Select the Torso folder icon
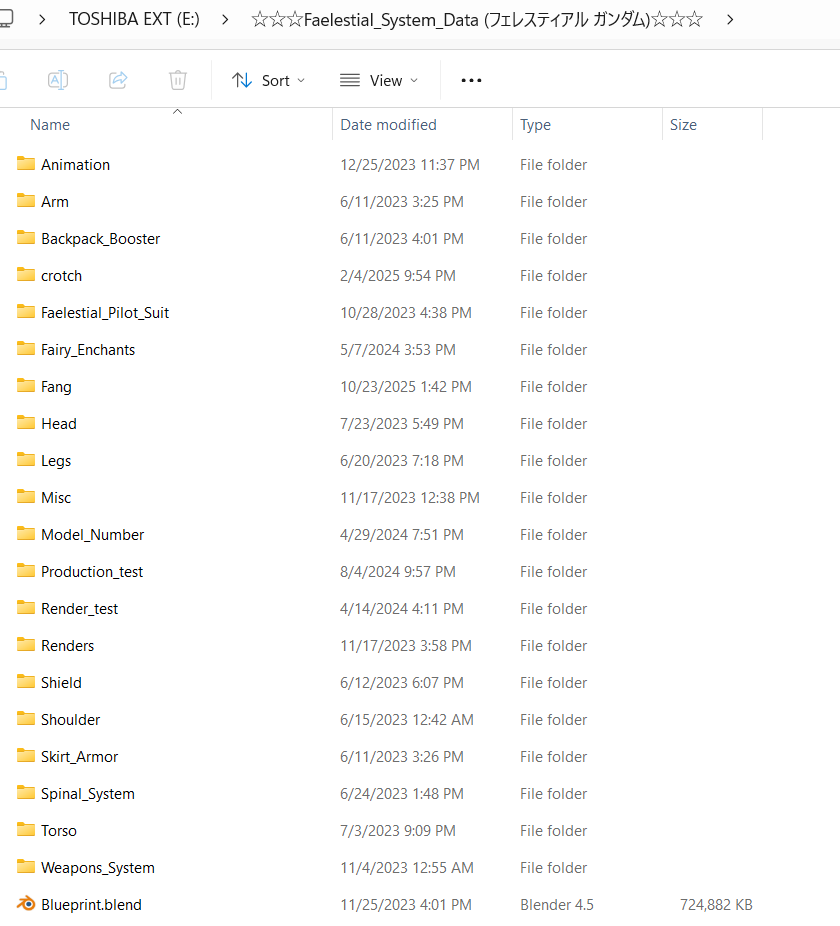This screenshot has width=840, height=926. [x=25, y=830]
